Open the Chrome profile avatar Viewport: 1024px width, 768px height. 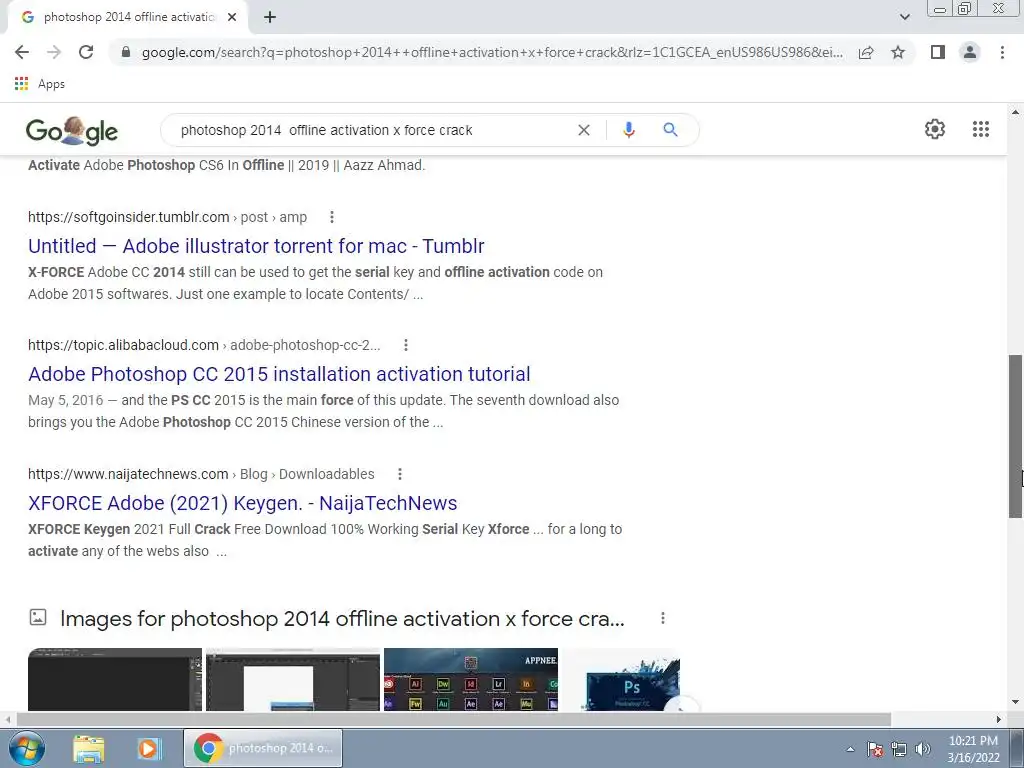tap(970, 52)
